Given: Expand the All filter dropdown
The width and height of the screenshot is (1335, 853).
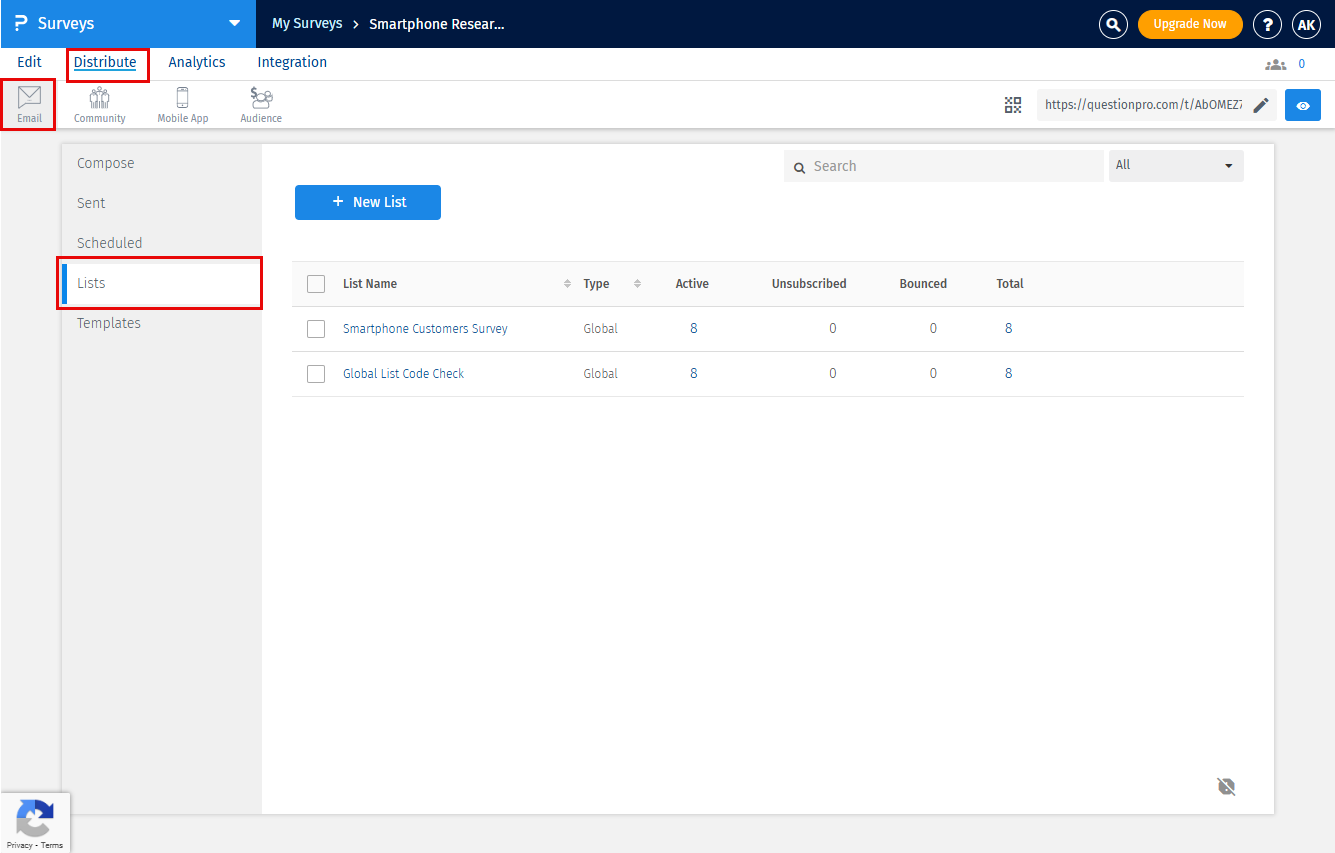Looking at the screenshot, I should coord(1176,166).
